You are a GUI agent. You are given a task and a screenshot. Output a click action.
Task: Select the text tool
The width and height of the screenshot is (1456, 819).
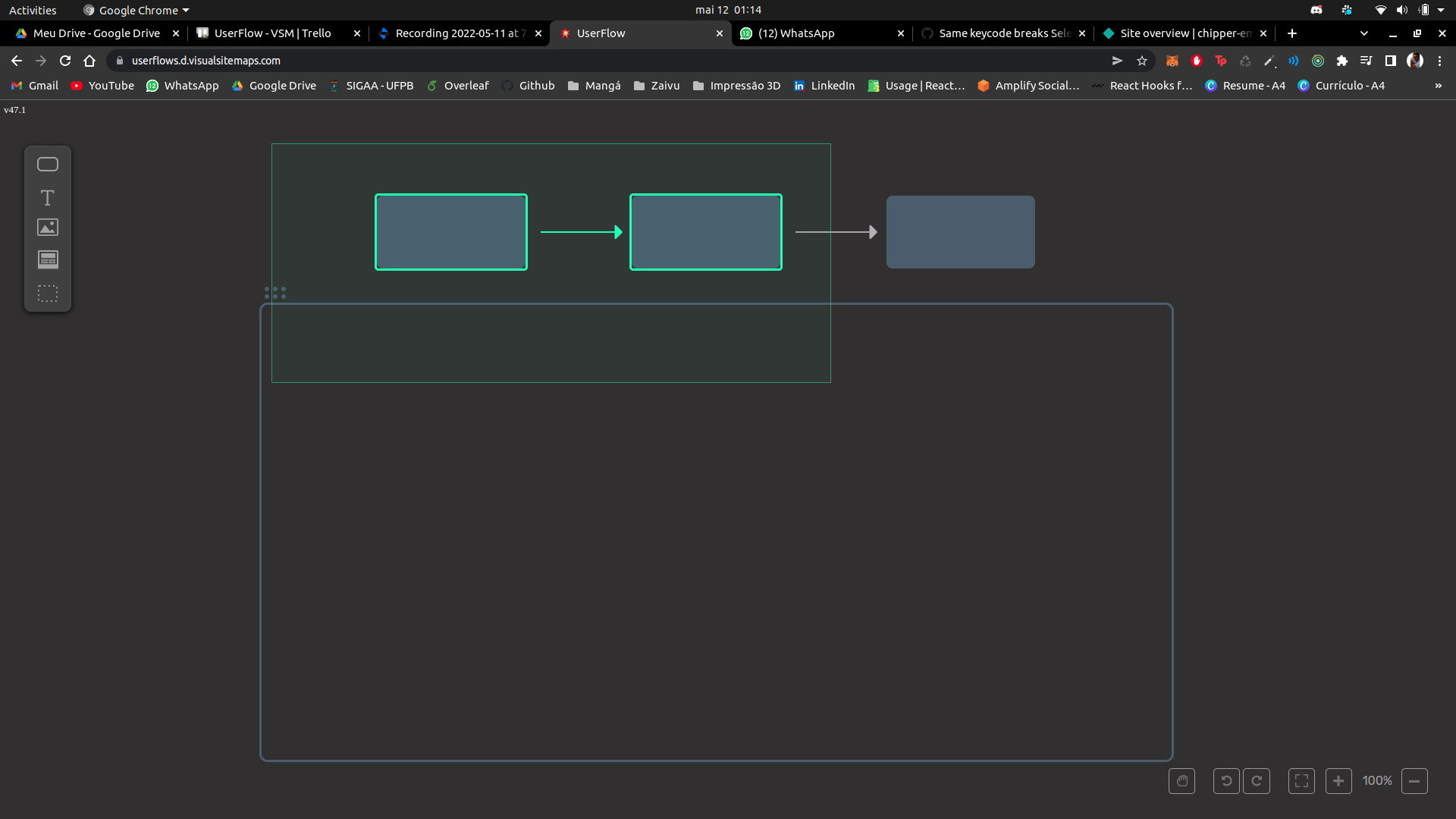[x=47, y=197]
